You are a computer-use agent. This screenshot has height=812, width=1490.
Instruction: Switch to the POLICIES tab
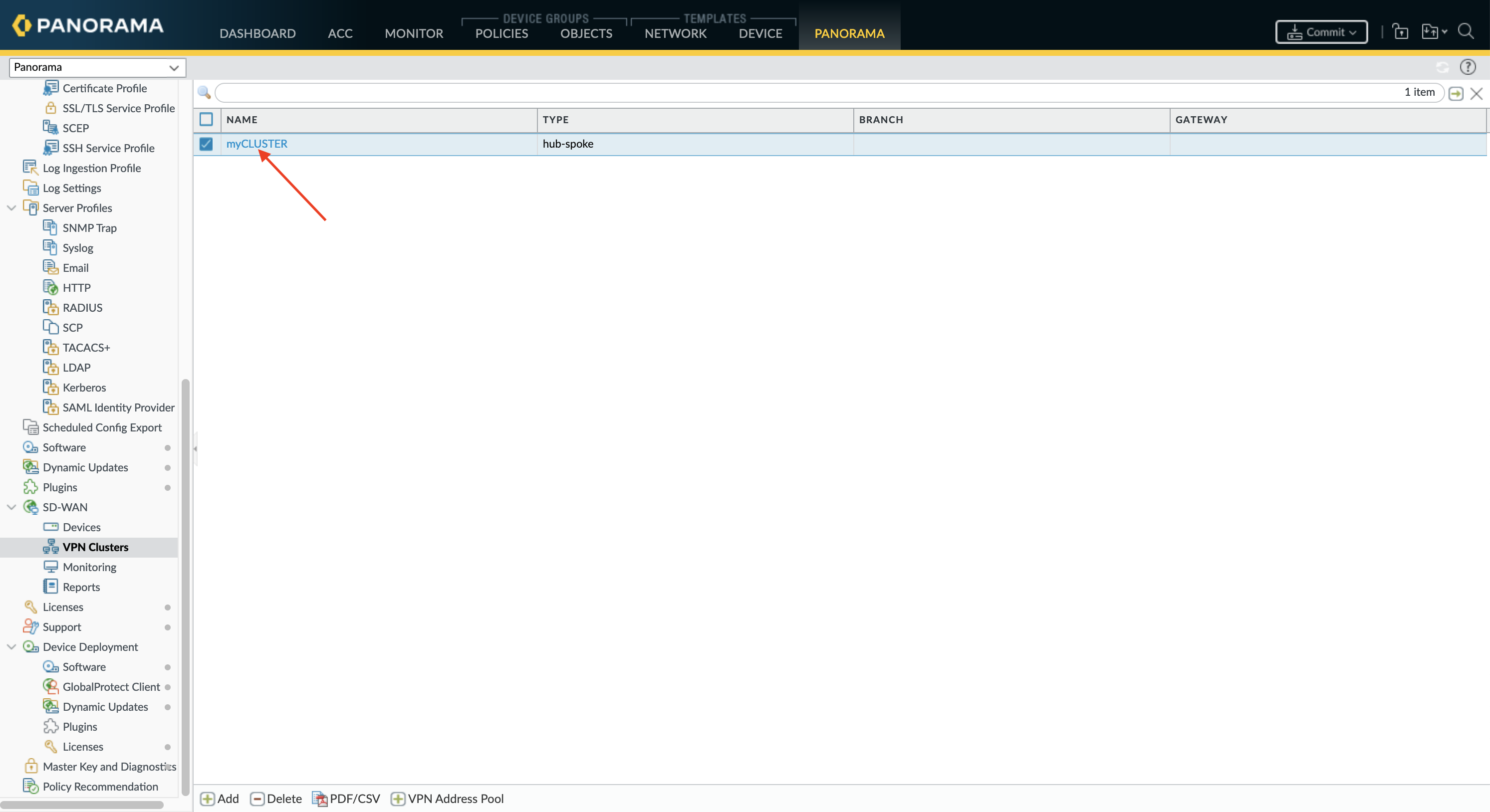pos(501,33)
